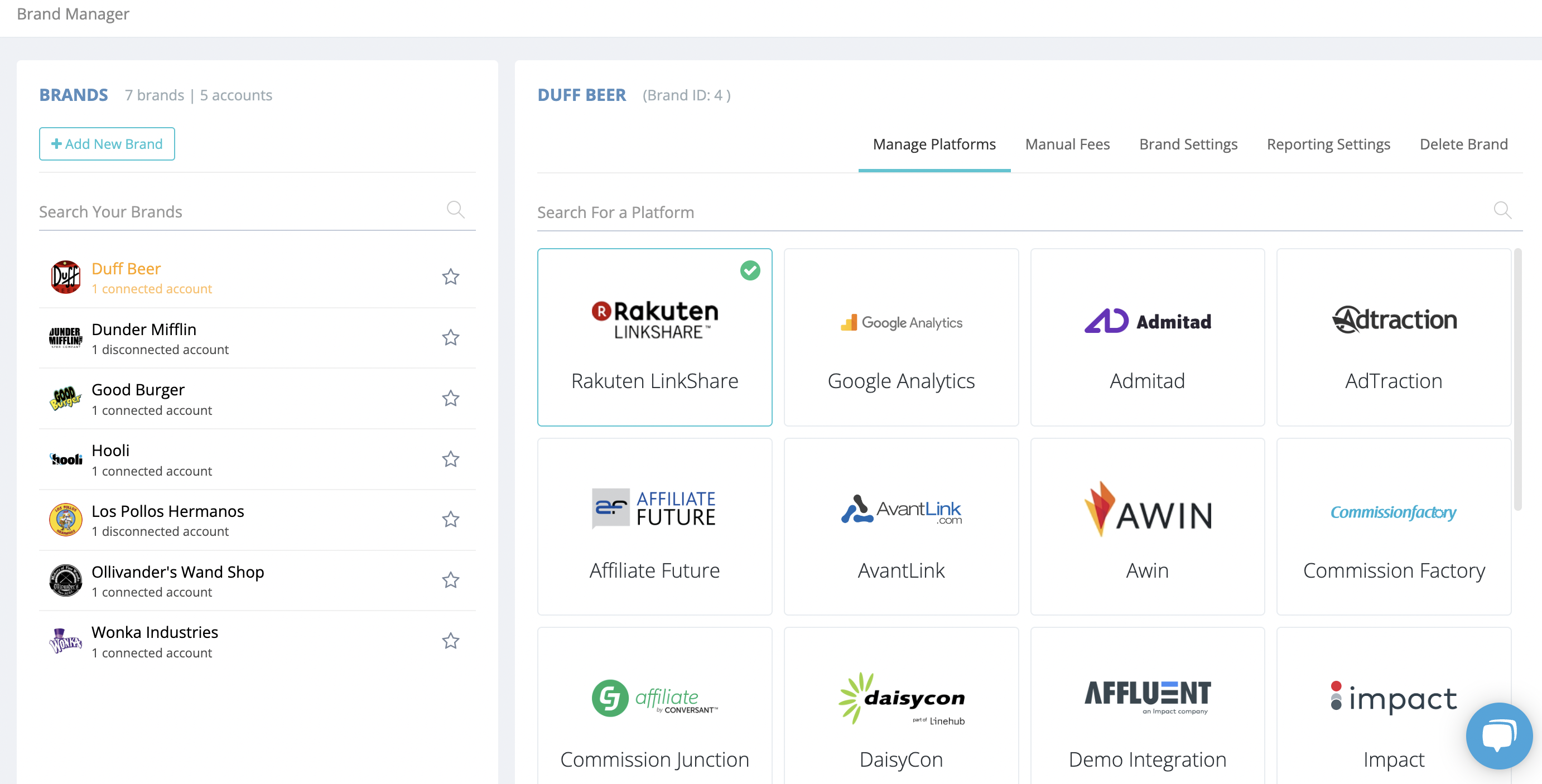Open the Hooli brand name
This screenshot has width=1542, height=784.
(110, 450)
